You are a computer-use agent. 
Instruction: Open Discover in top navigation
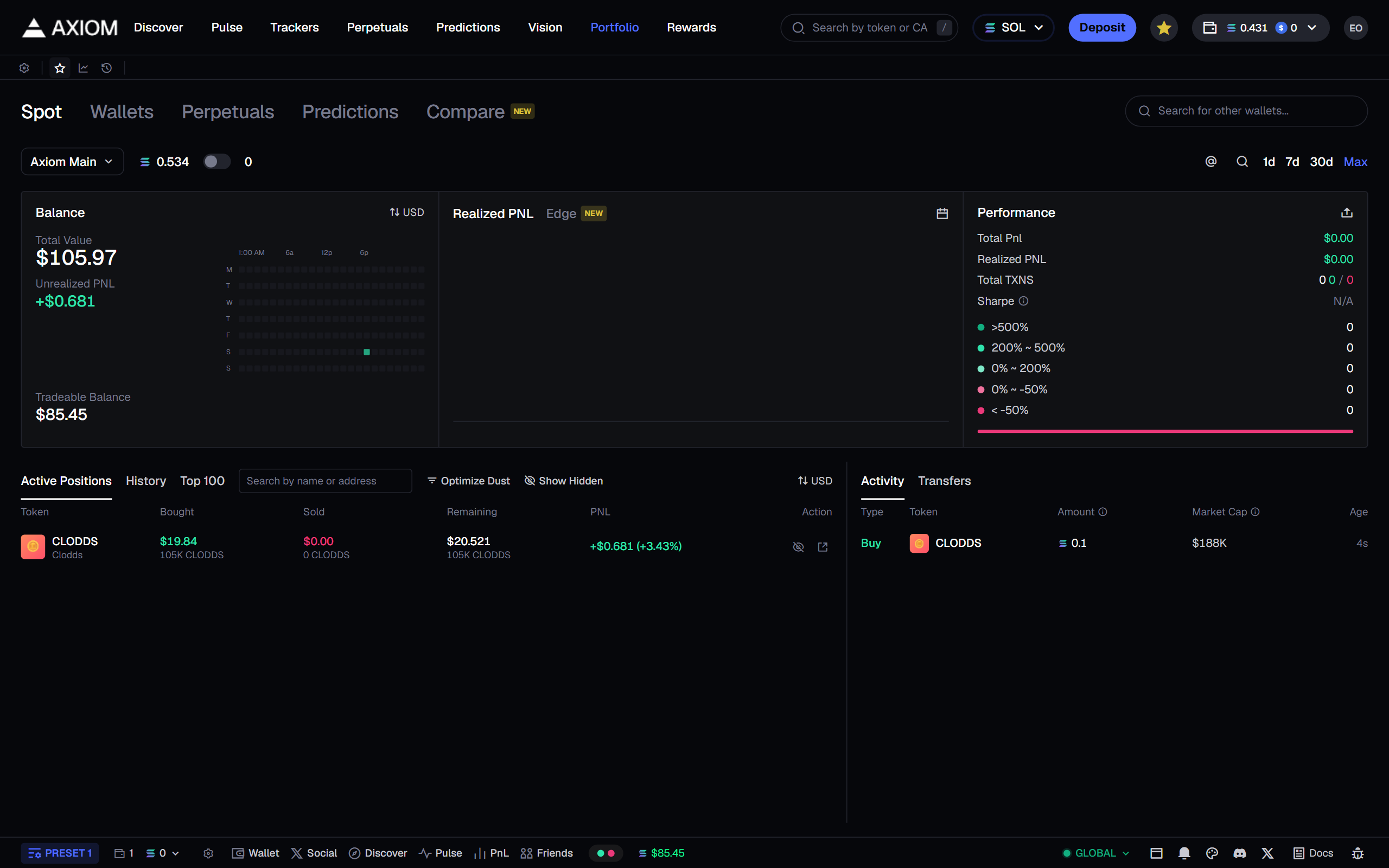pos(158,28)
